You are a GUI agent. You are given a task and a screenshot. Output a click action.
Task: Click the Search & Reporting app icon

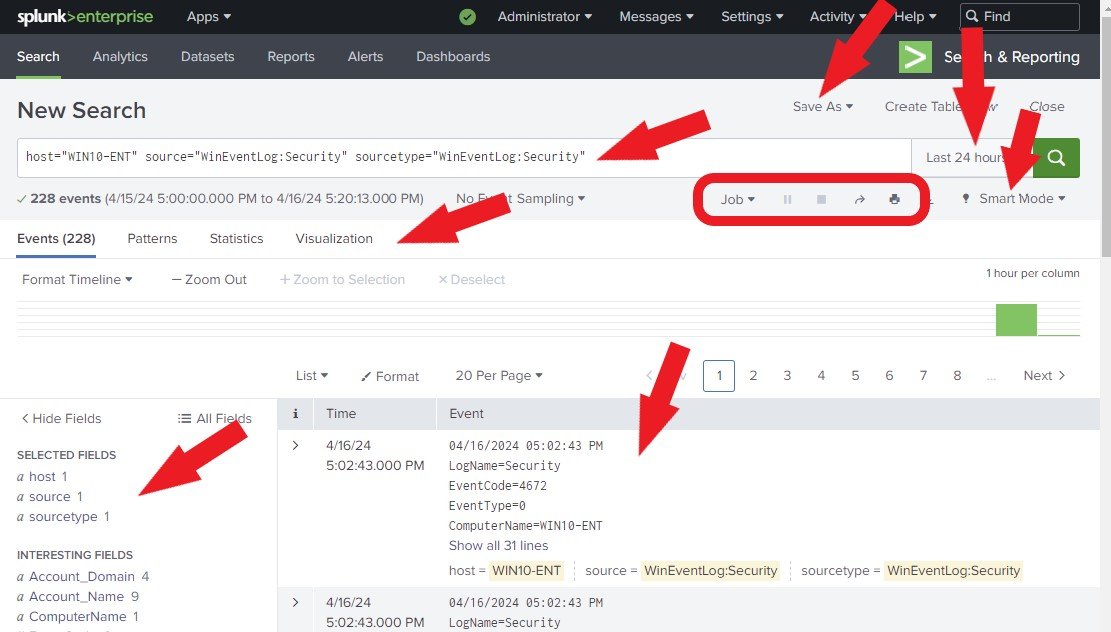point(915,57)
